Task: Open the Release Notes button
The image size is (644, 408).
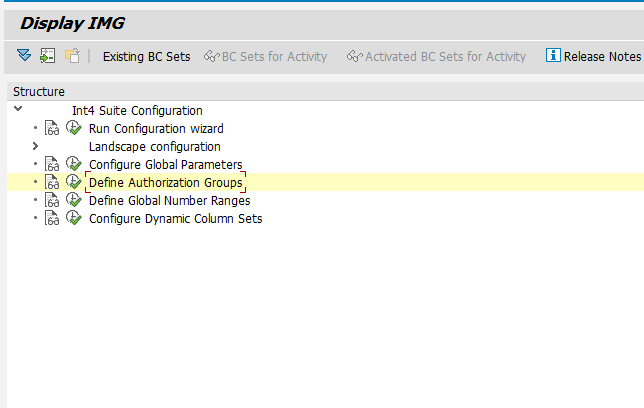Action: tap(602, 57)
